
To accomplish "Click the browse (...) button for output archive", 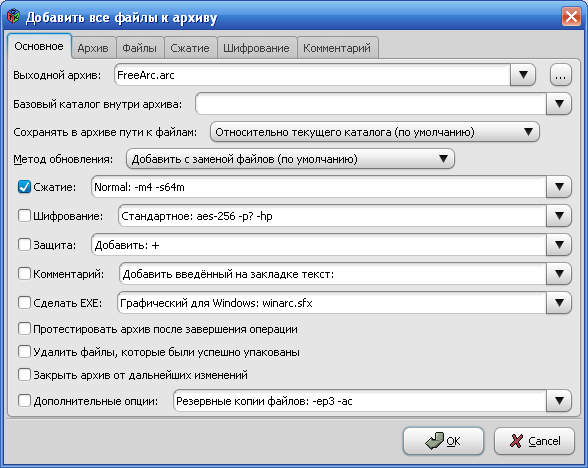I will click(561, 75).
